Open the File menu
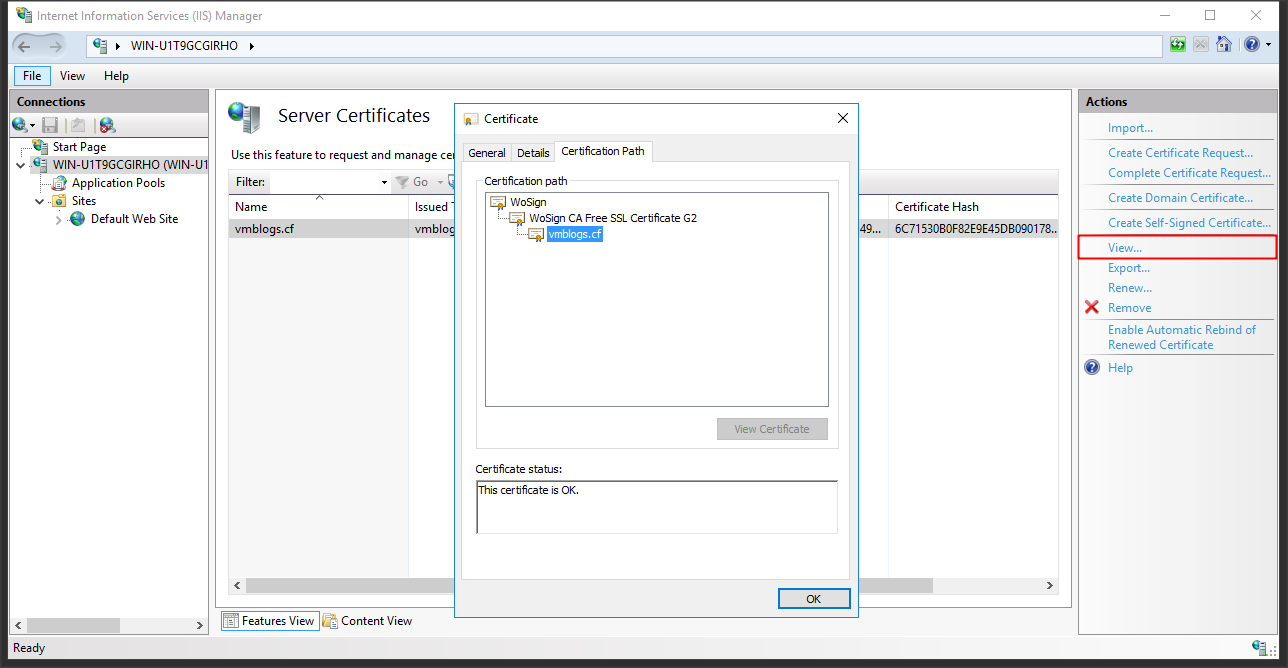The height and width of the screenshot is (668, 1288). coord(32,76)
